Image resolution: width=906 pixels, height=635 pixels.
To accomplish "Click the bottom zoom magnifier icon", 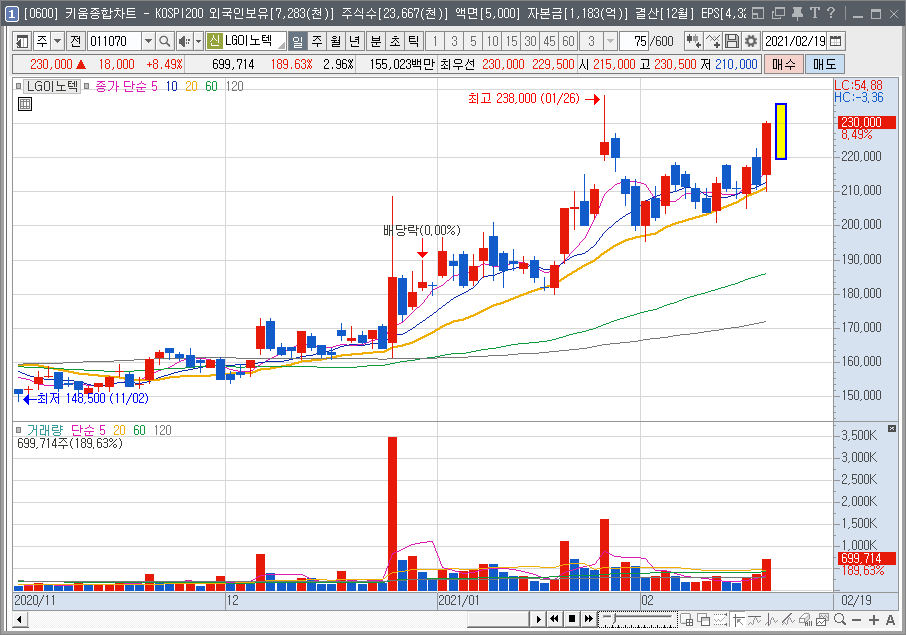I will click(x=840, y=619).
